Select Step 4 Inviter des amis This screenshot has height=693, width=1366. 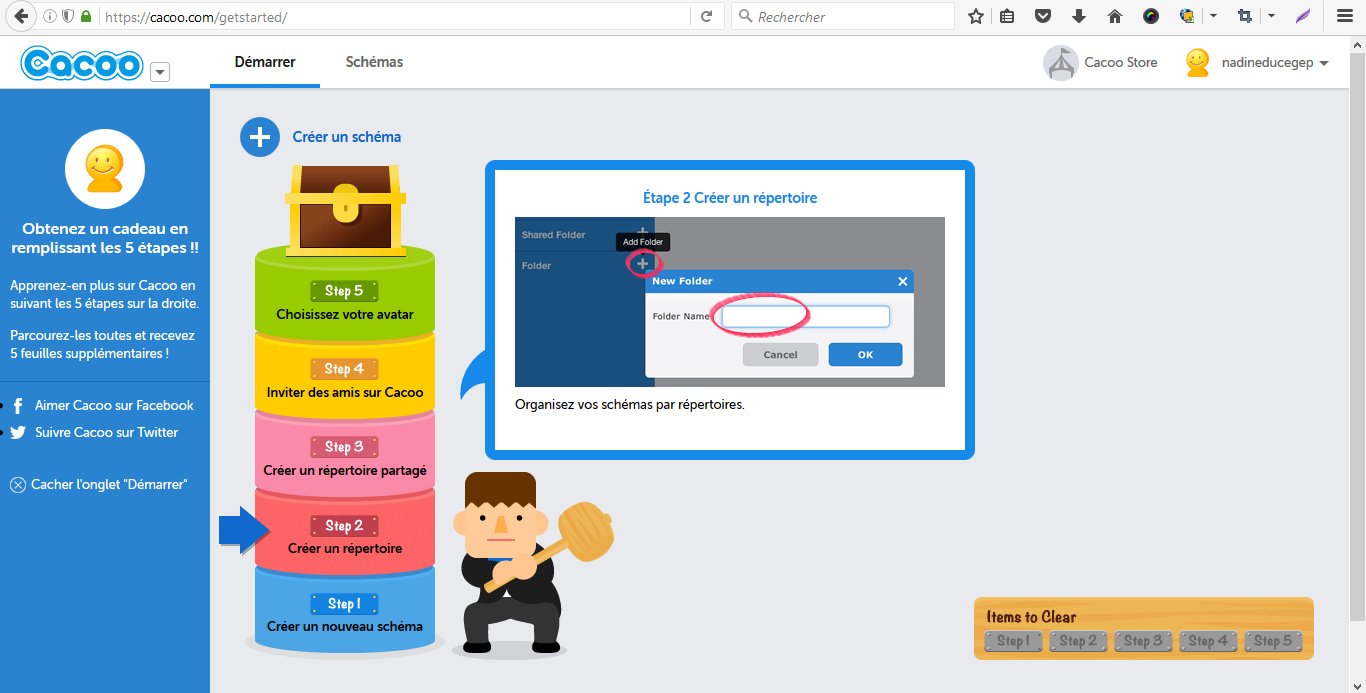pyautogui.click(x=345, y=379)
